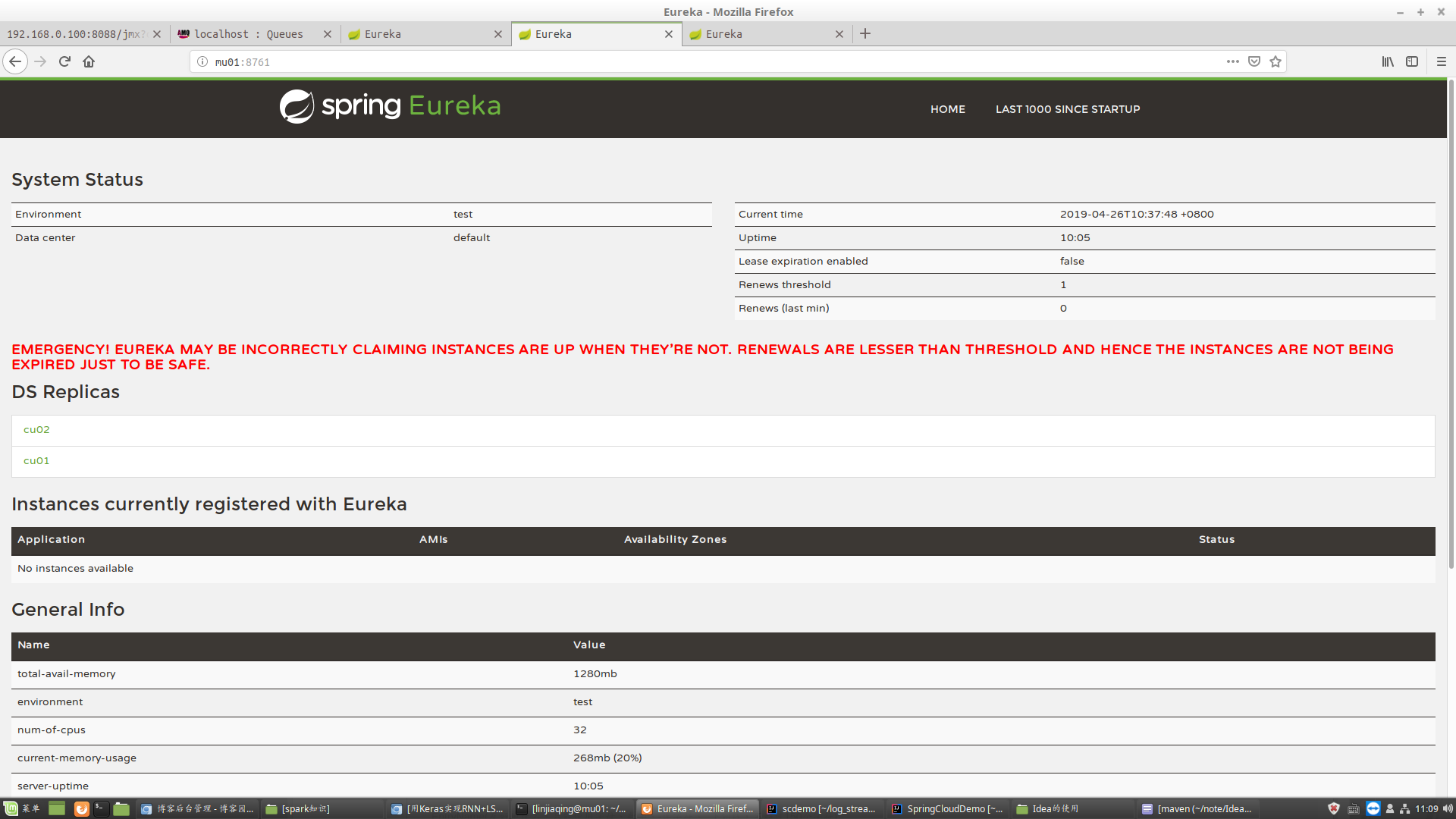Close the localhost : Queues tab
The width and height of the screenshot is (1456, 819).
(x=328, y=34)
